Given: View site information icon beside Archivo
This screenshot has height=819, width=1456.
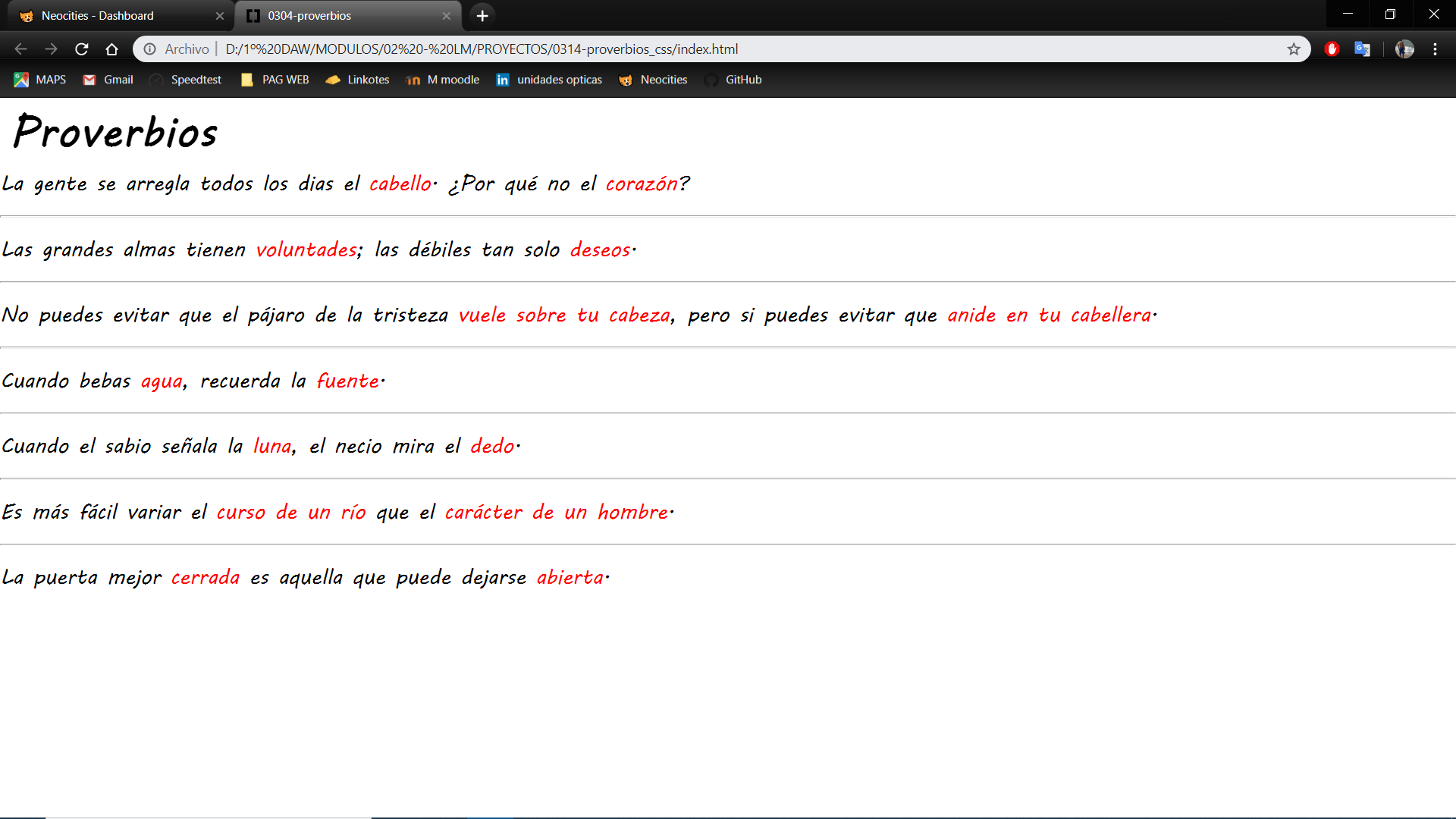Looking at the screenshot, I should [x=150, y=49].
